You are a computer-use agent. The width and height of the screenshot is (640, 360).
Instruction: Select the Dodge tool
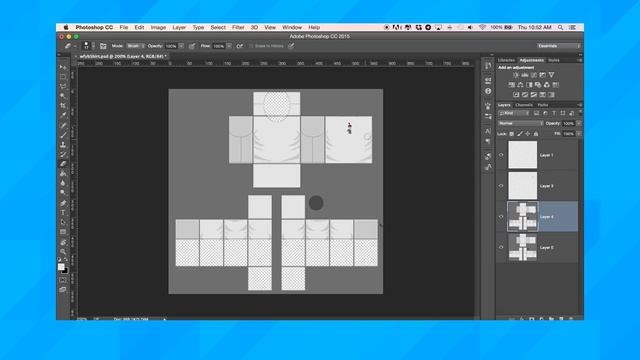coord(63,193)
